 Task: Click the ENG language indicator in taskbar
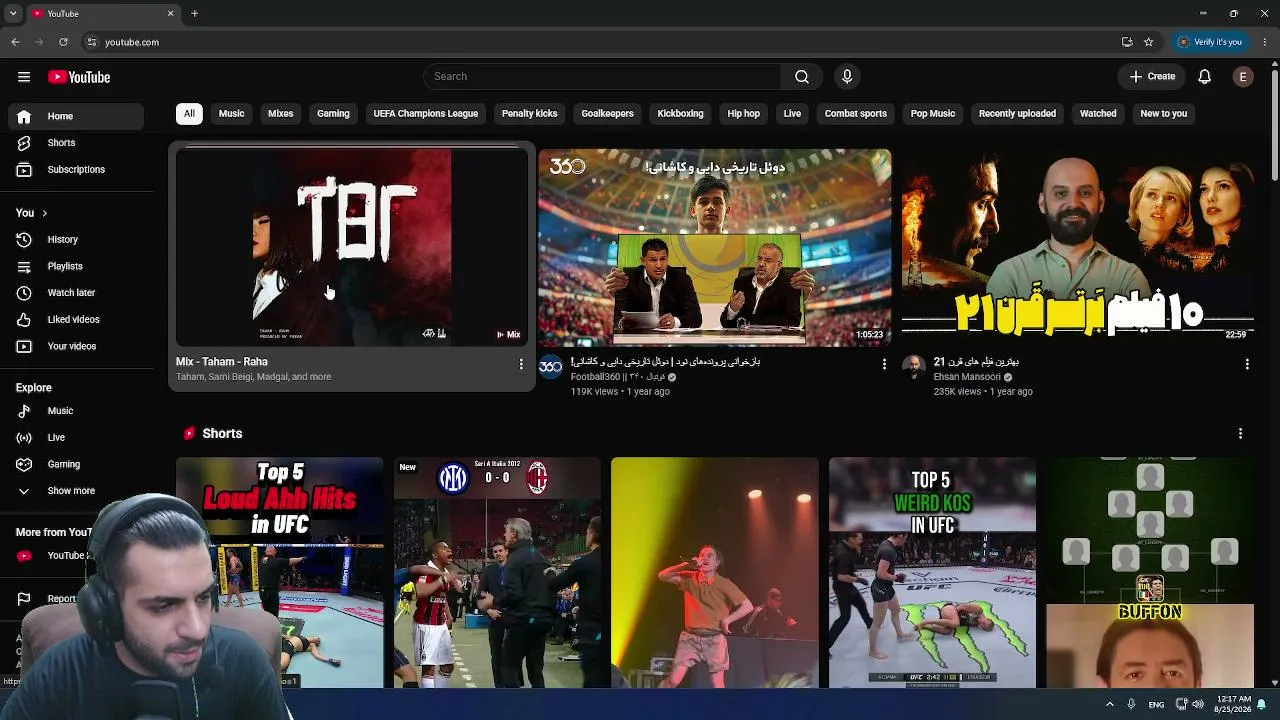tap(1156, 705)
